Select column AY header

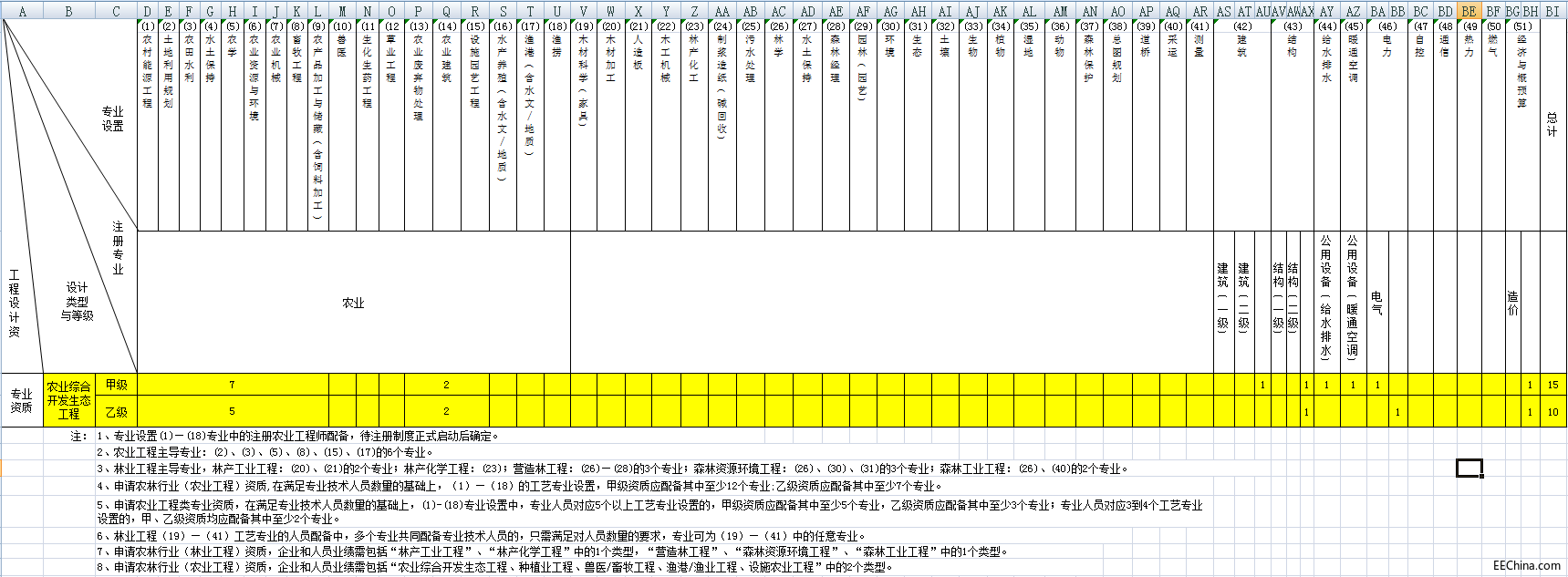pyautogui.click(x=1326, y=11)
